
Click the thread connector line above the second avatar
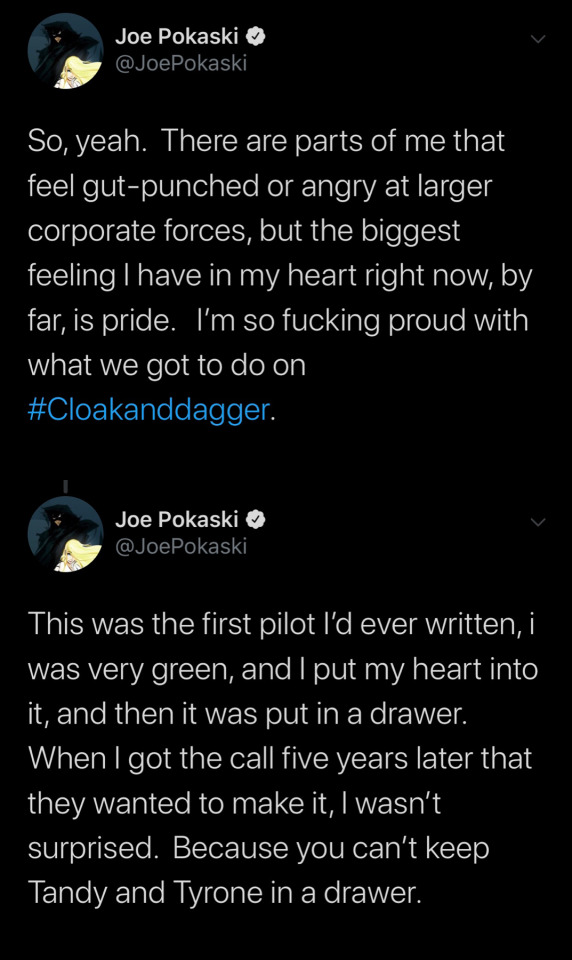click(66, 486)
